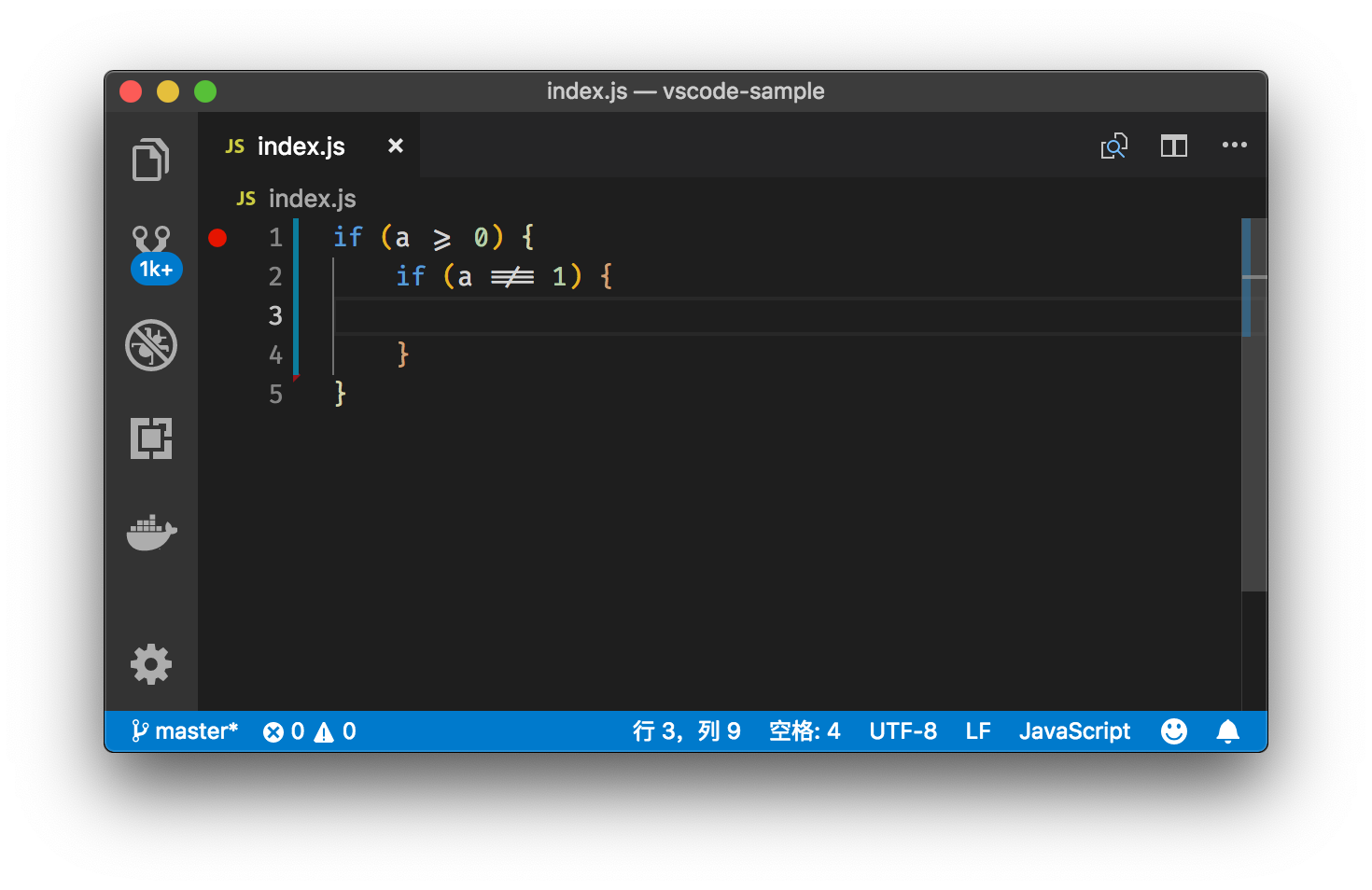
Task: Click the open changes search icon
Action: 1114,146
